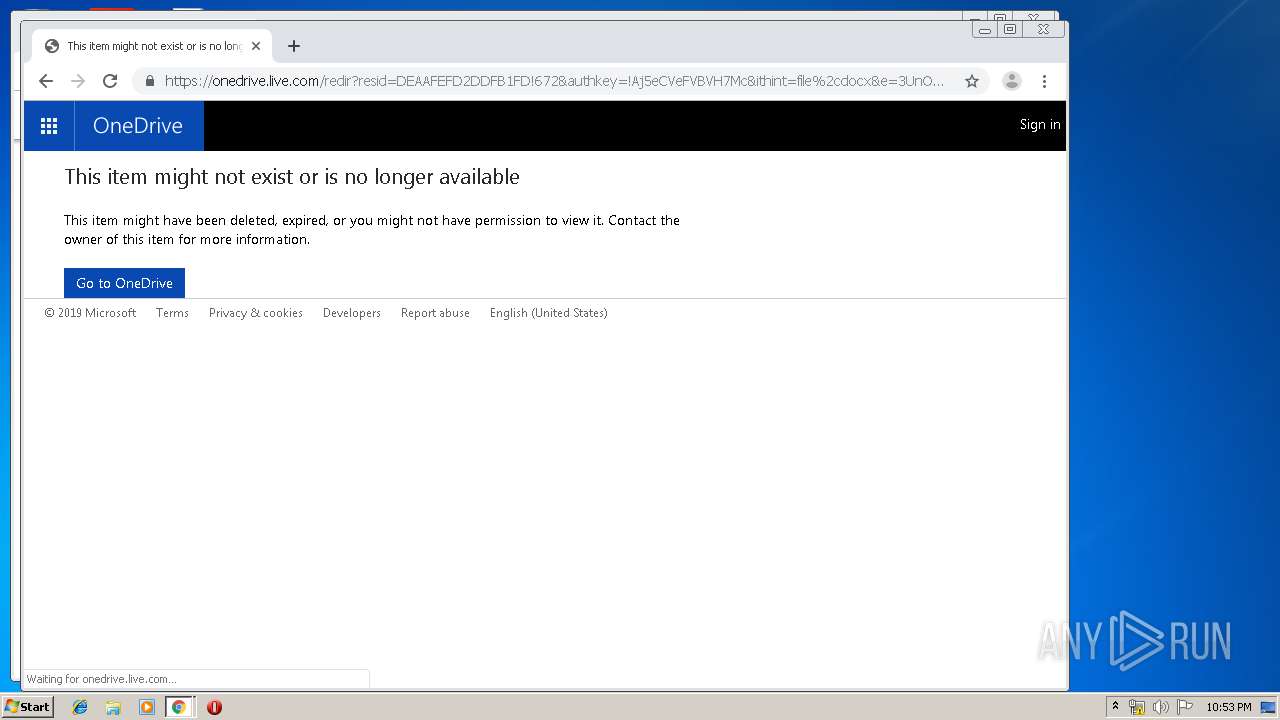Click the volume speaker tray icon

[1161, 707]
